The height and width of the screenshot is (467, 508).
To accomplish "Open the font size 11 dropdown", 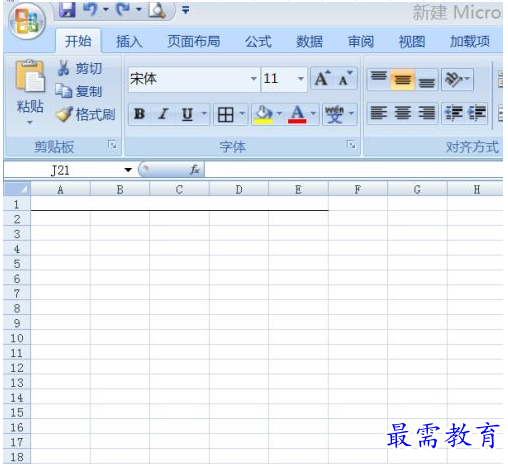I will click(301, 79).
